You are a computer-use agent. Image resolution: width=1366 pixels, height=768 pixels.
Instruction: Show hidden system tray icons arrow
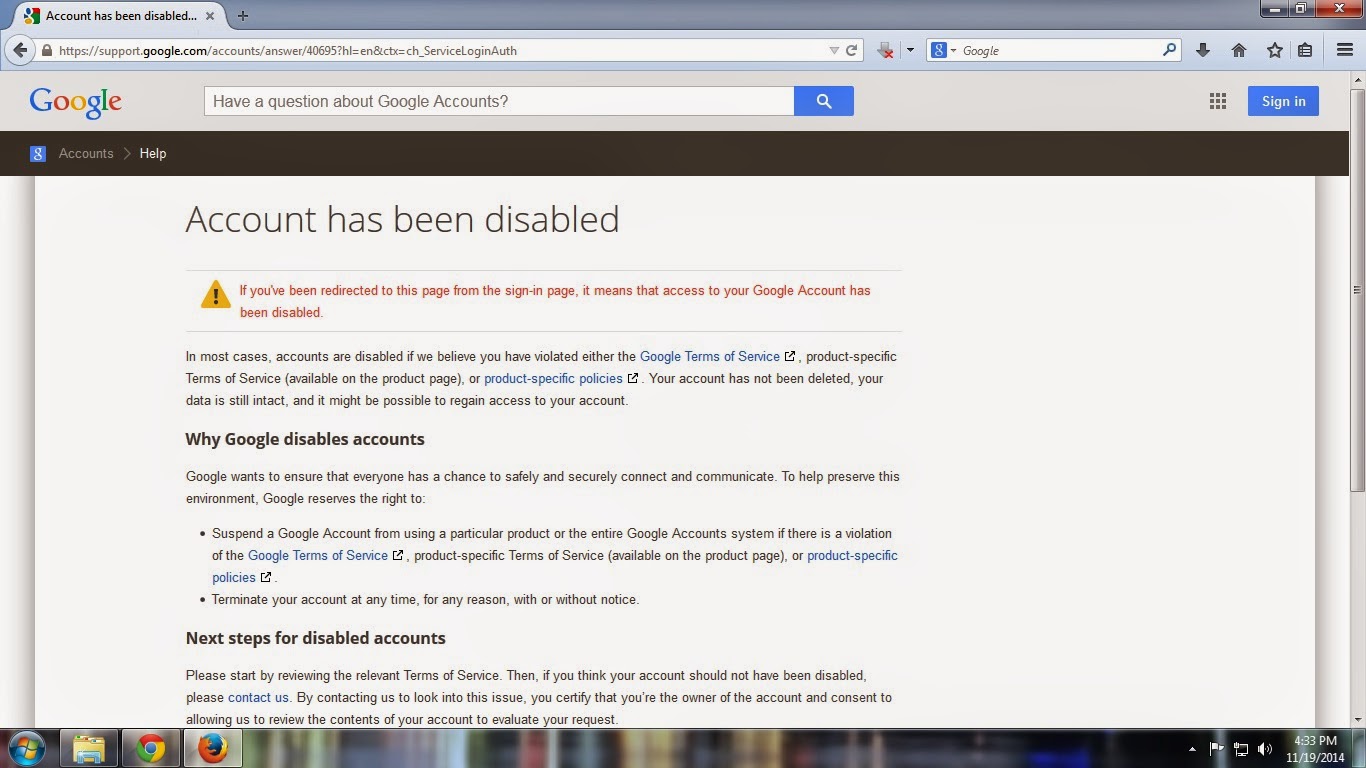coord(1192,748)
